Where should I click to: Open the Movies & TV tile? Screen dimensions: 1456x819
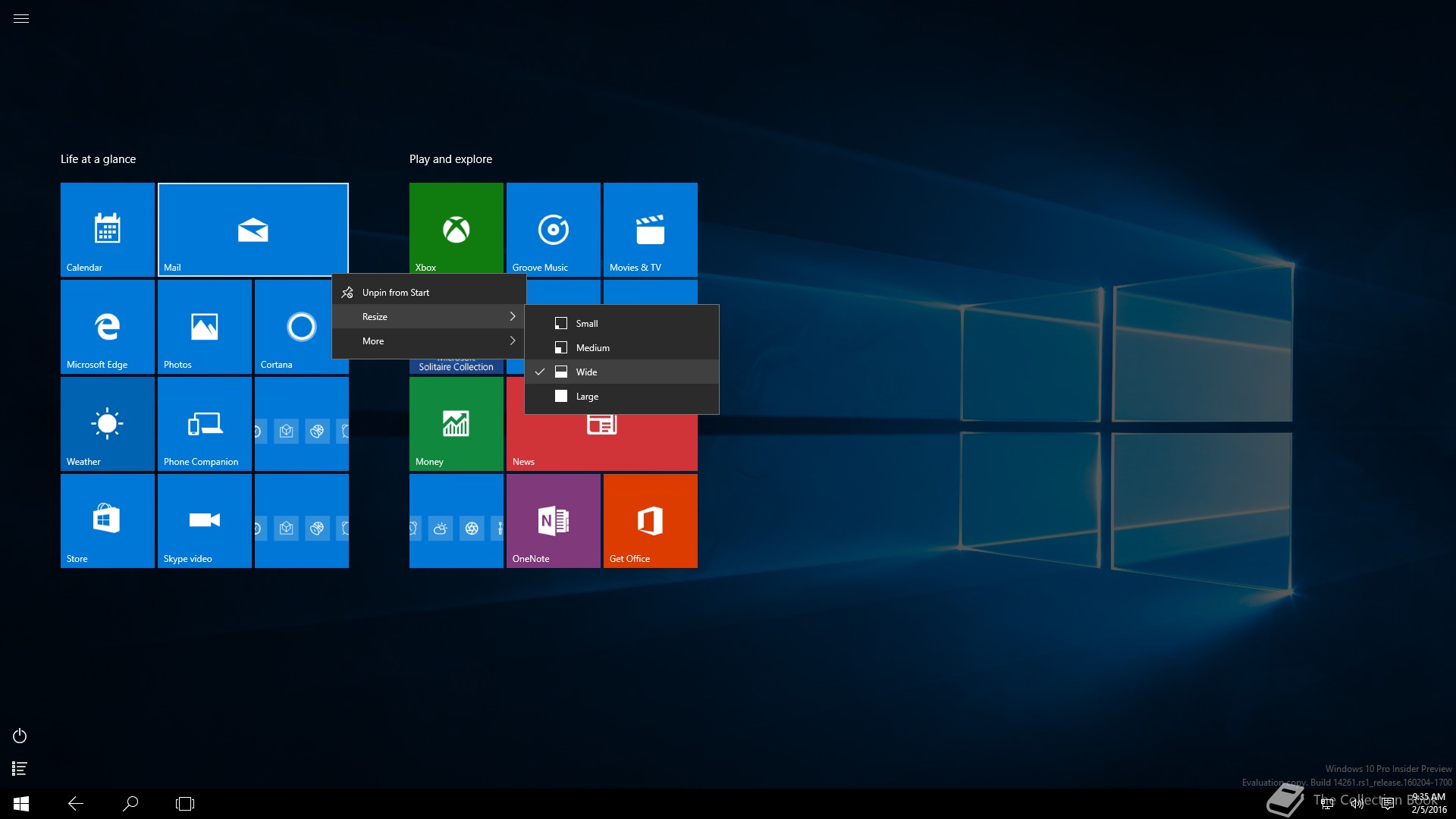[x=650, y=229]
